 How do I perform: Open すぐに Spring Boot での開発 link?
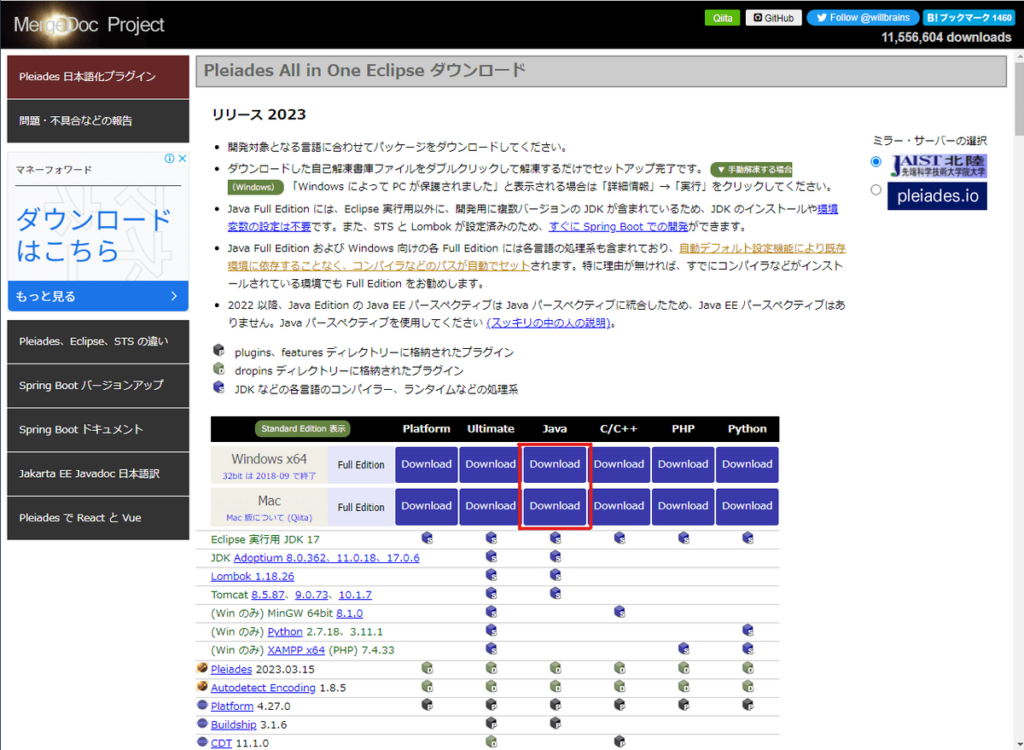pyautogui.click(x=618, y=227)
